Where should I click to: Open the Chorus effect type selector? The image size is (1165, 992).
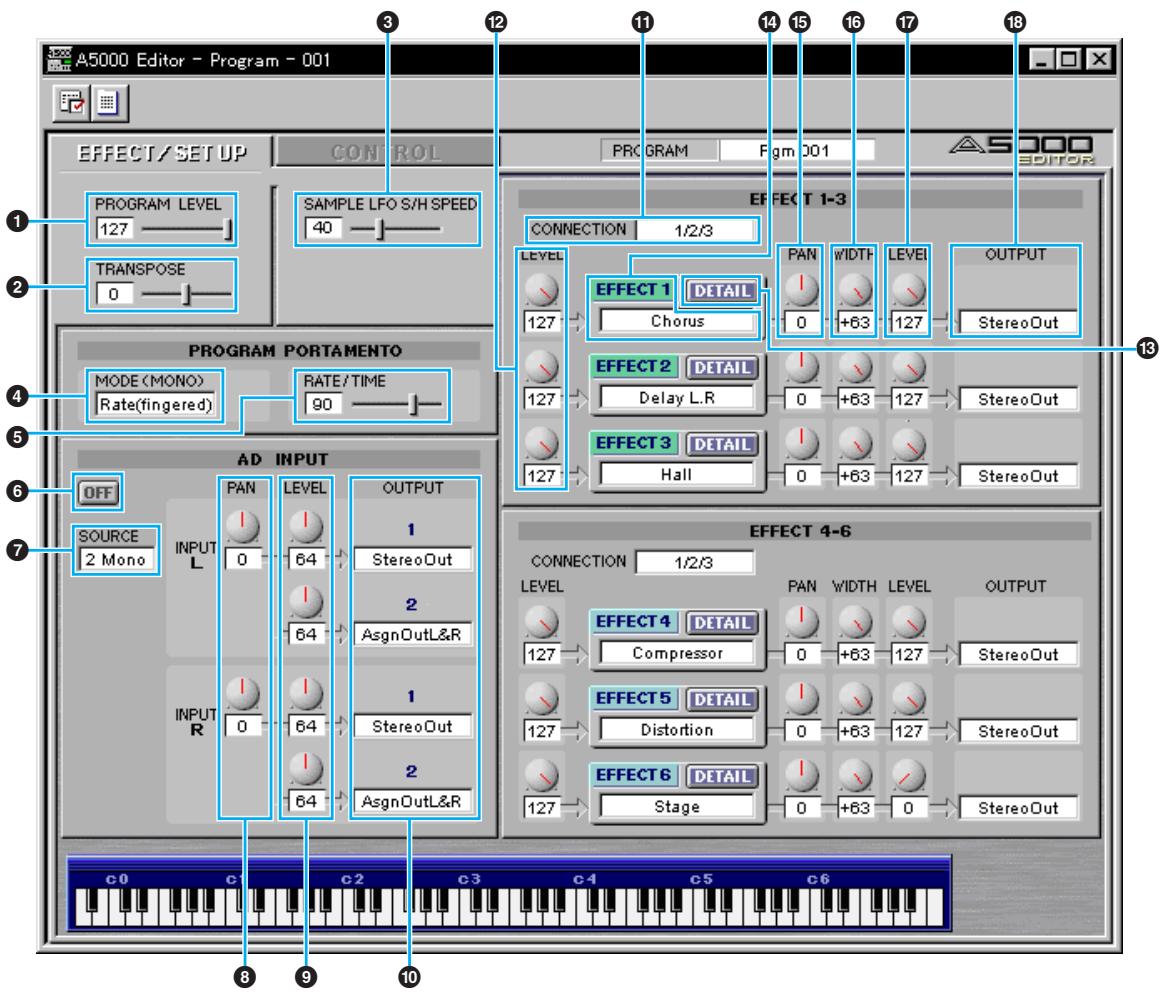tap(677, 321)
